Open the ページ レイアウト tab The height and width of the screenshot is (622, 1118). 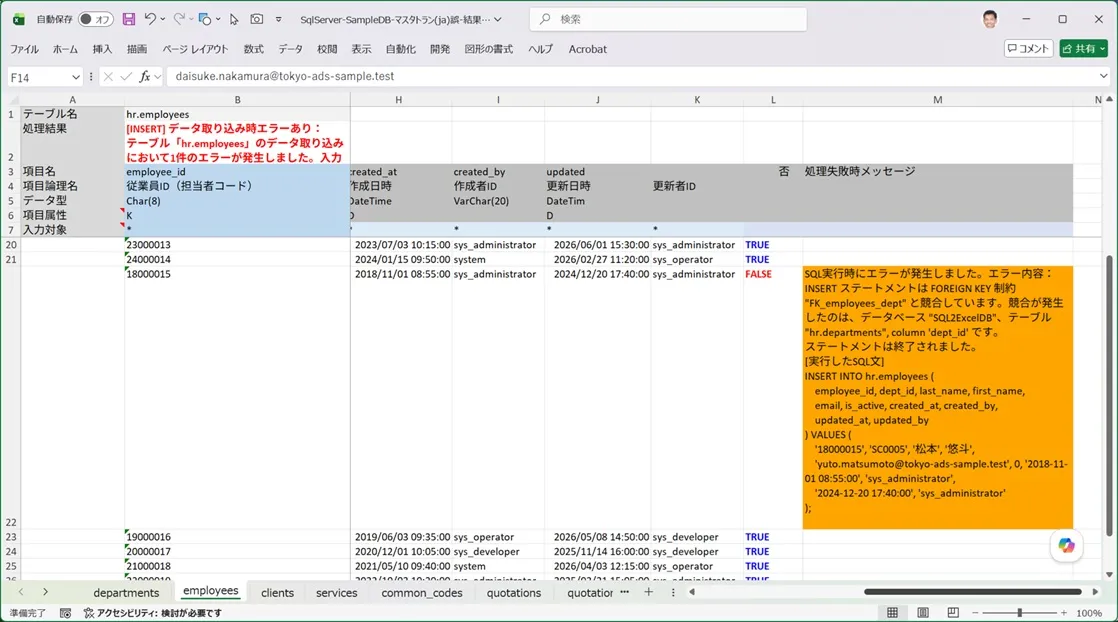click(x=195, y=49)
